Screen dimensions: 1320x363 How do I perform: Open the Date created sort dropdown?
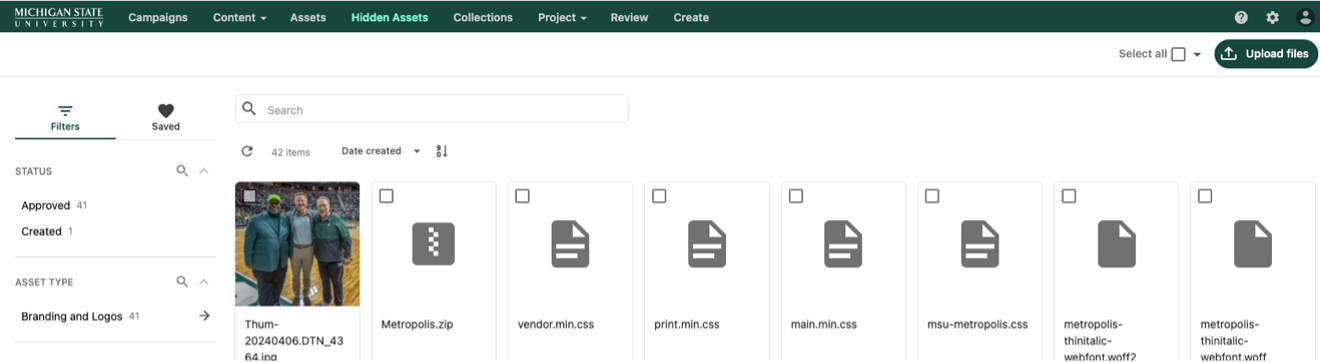pos(381,151)
